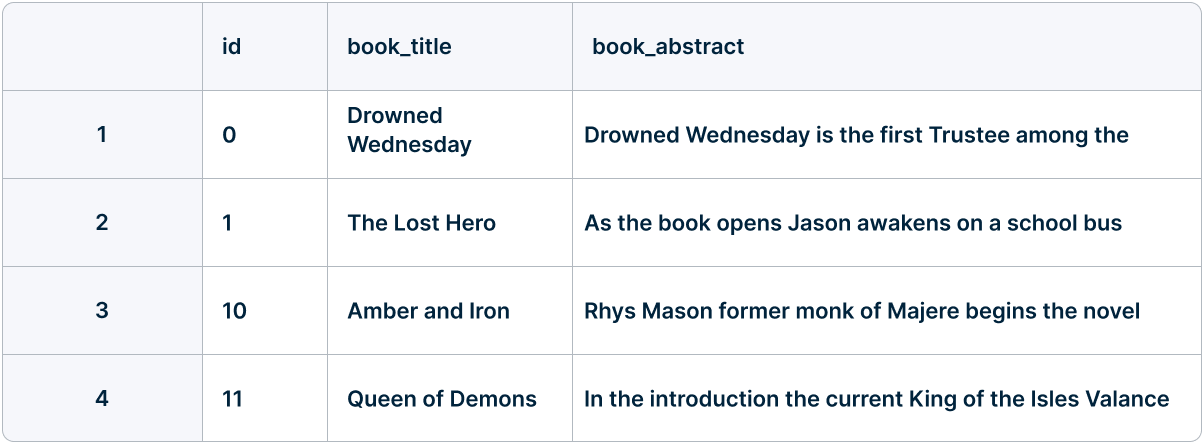Click the empty top-left header cell
The width and height of the screenshot is (1204, 444).
(102, 47)
